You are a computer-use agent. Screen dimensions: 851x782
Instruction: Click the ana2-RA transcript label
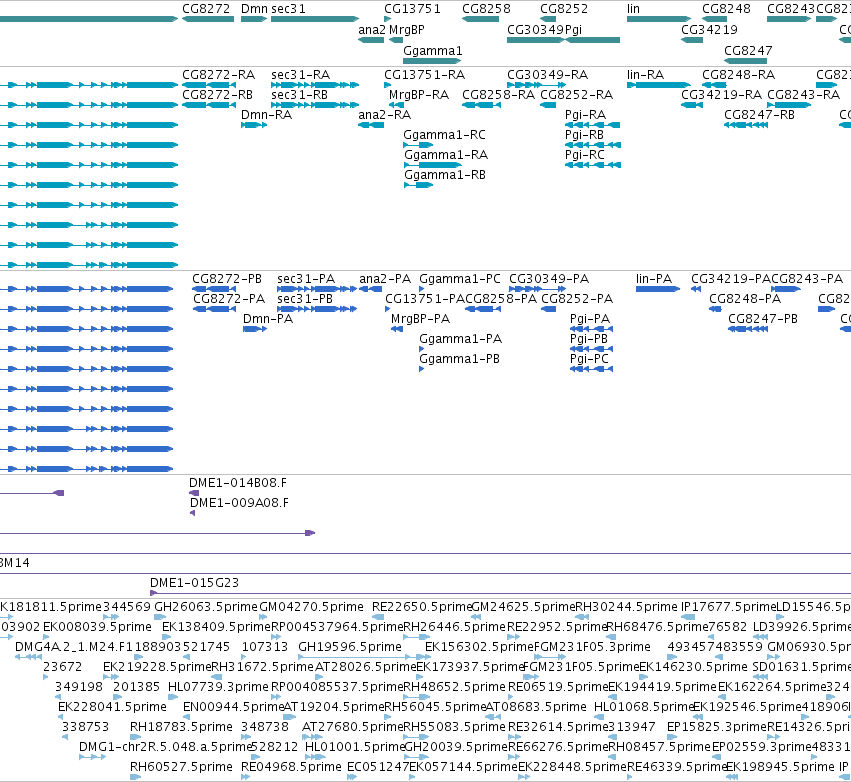pos(385,115)
